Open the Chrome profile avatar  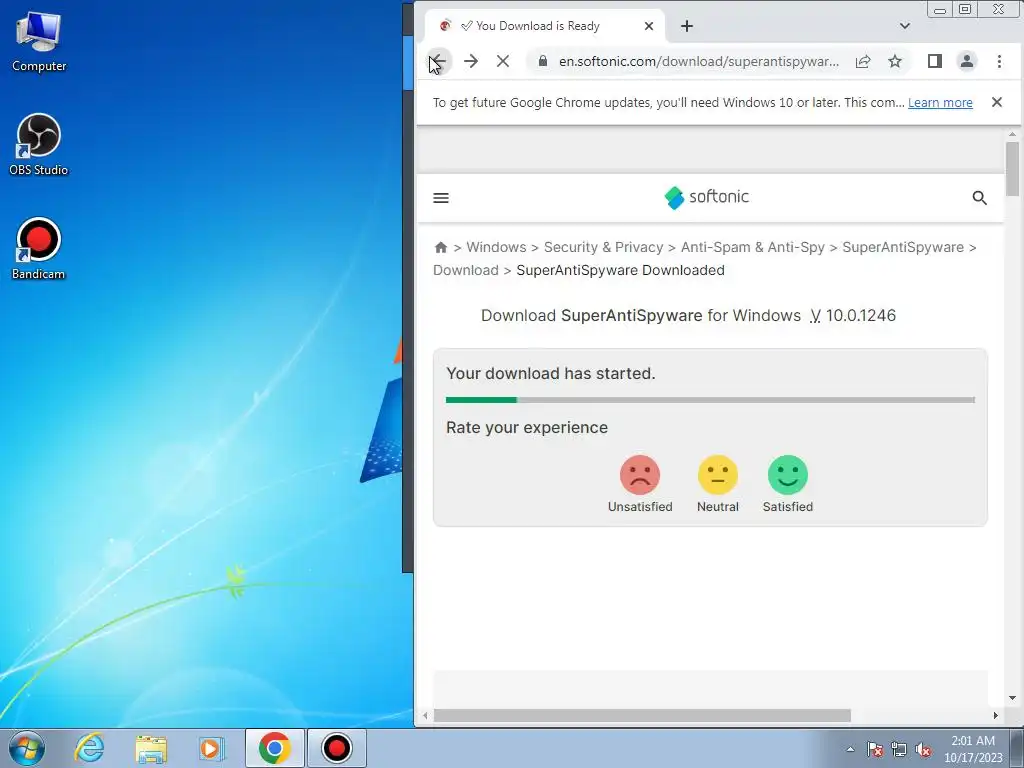tap(967, 61)
